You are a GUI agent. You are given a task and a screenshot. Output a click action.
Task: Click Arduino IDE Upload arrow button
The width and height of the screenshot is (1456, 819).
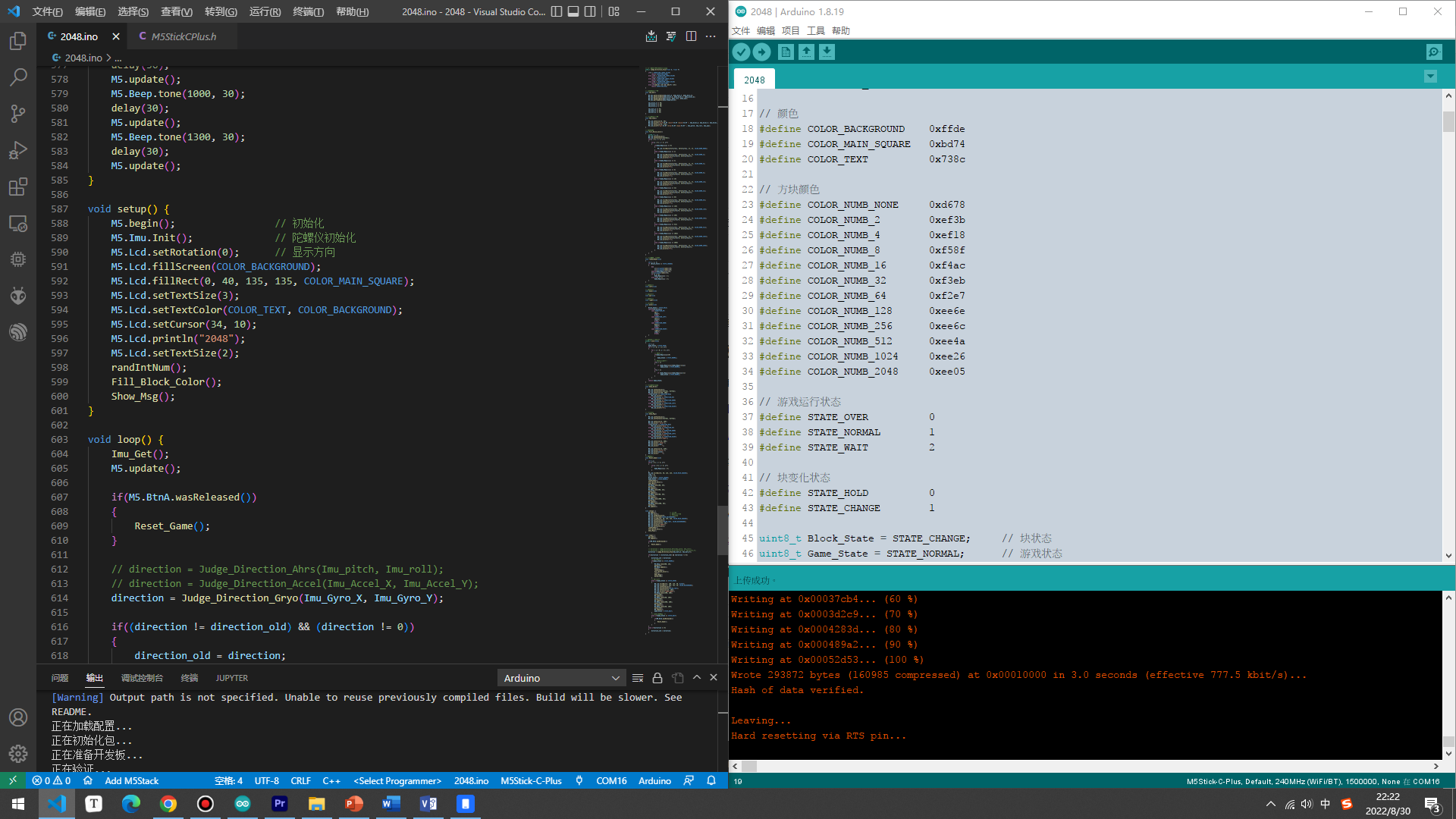point(761,52)
